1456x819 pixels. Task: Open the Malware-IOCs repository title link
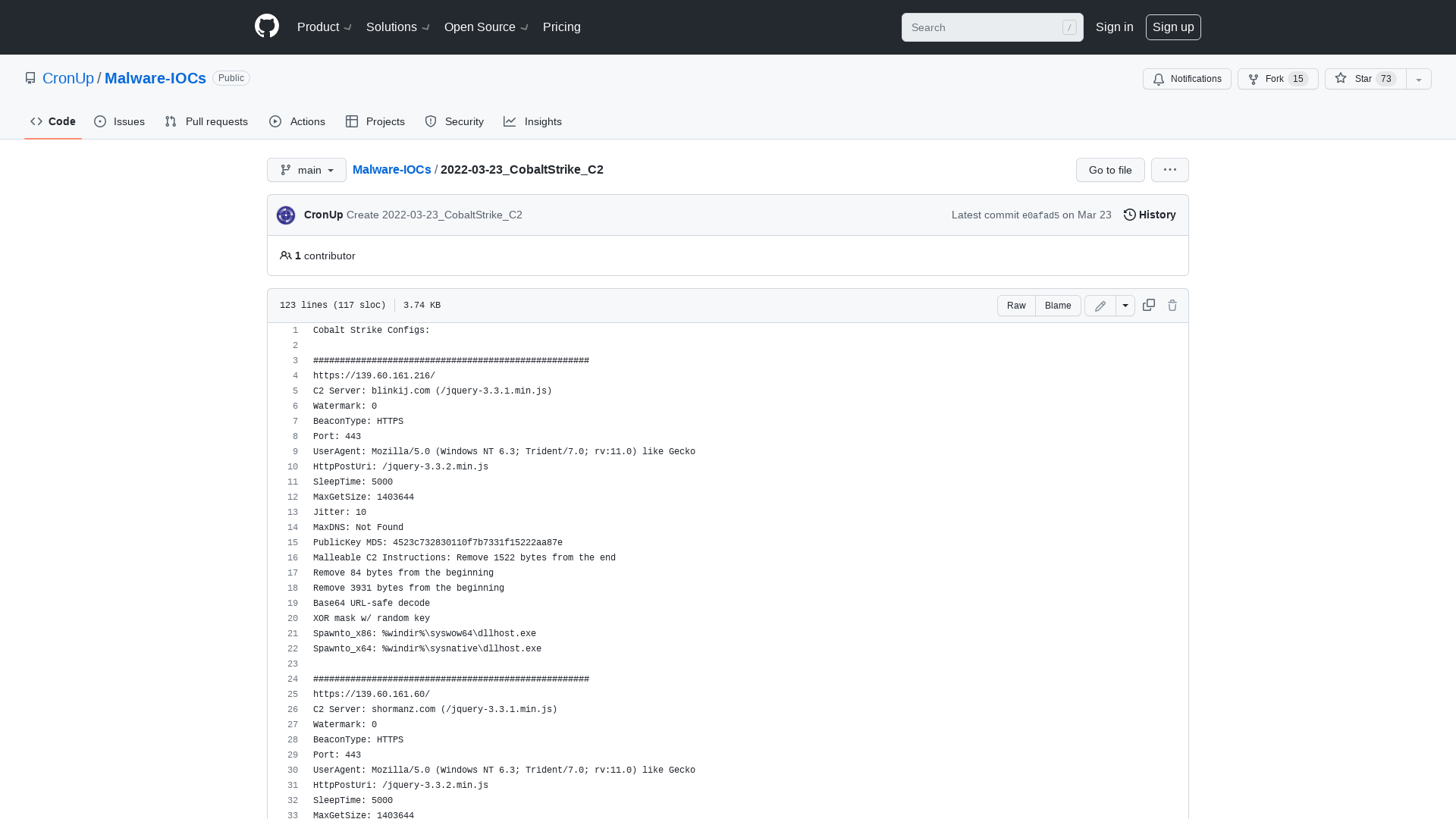pos(155,78)
